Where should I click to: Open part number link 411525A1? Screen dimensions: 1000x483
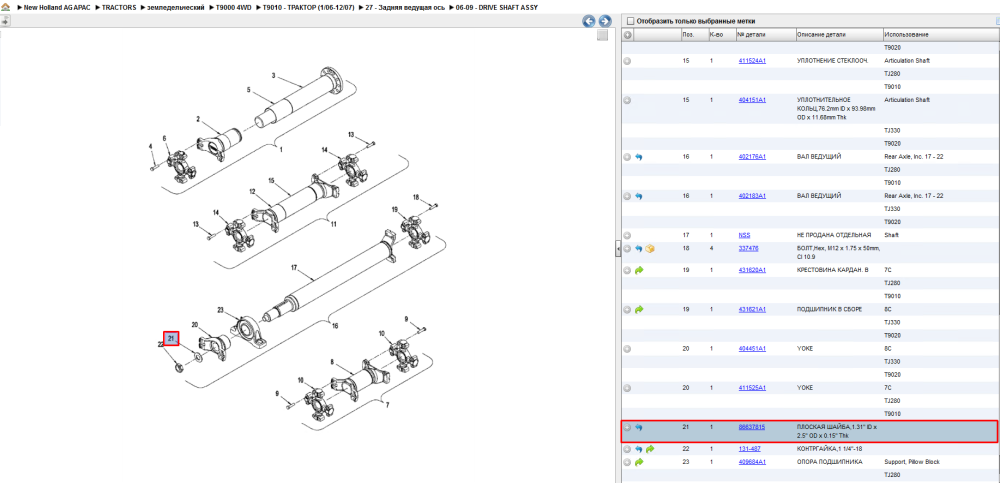[752, 388]
